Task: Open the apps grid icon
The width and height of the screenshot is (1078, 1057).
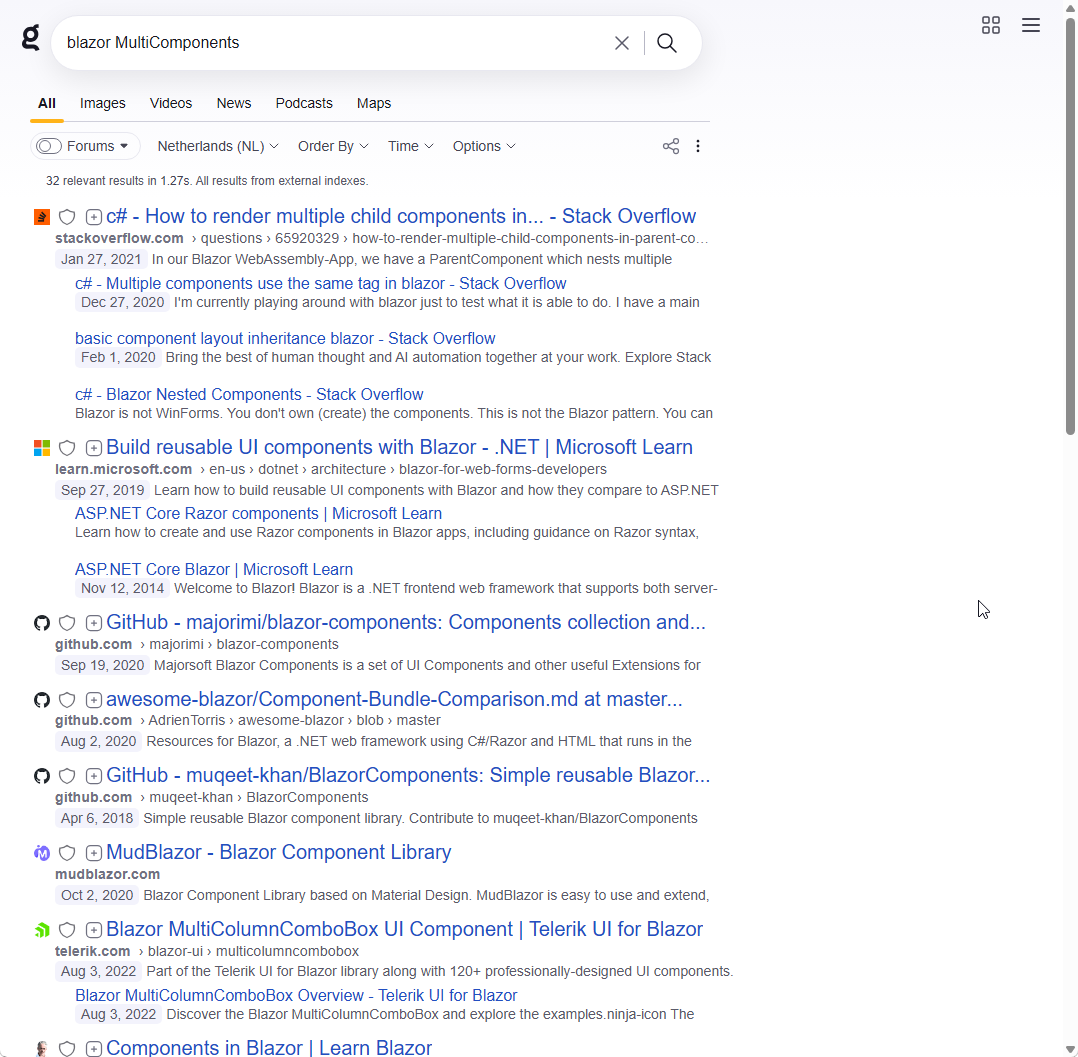Action: click(991, 25)
